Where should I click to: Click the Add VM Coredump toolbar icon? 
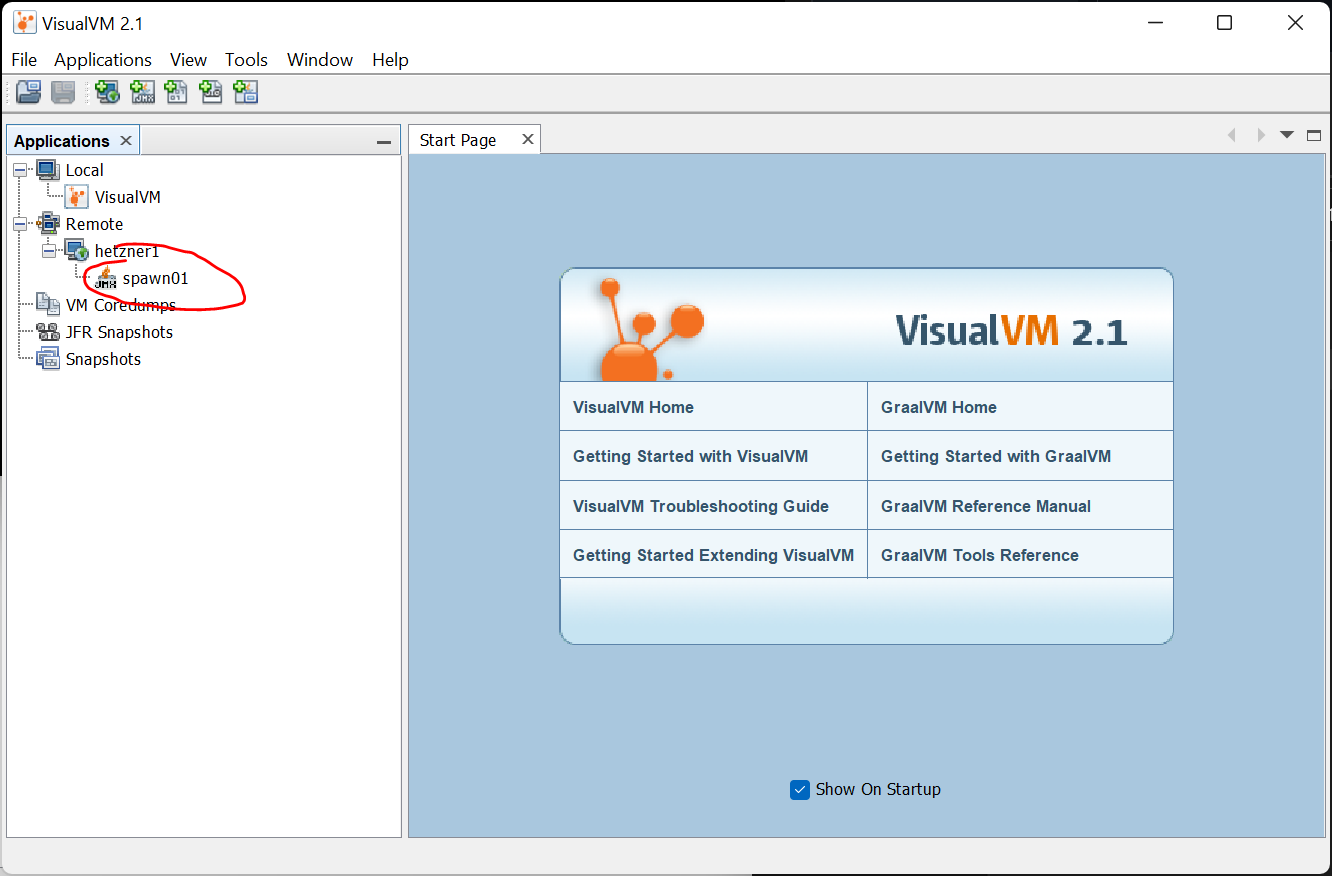(x=176, y=93)
